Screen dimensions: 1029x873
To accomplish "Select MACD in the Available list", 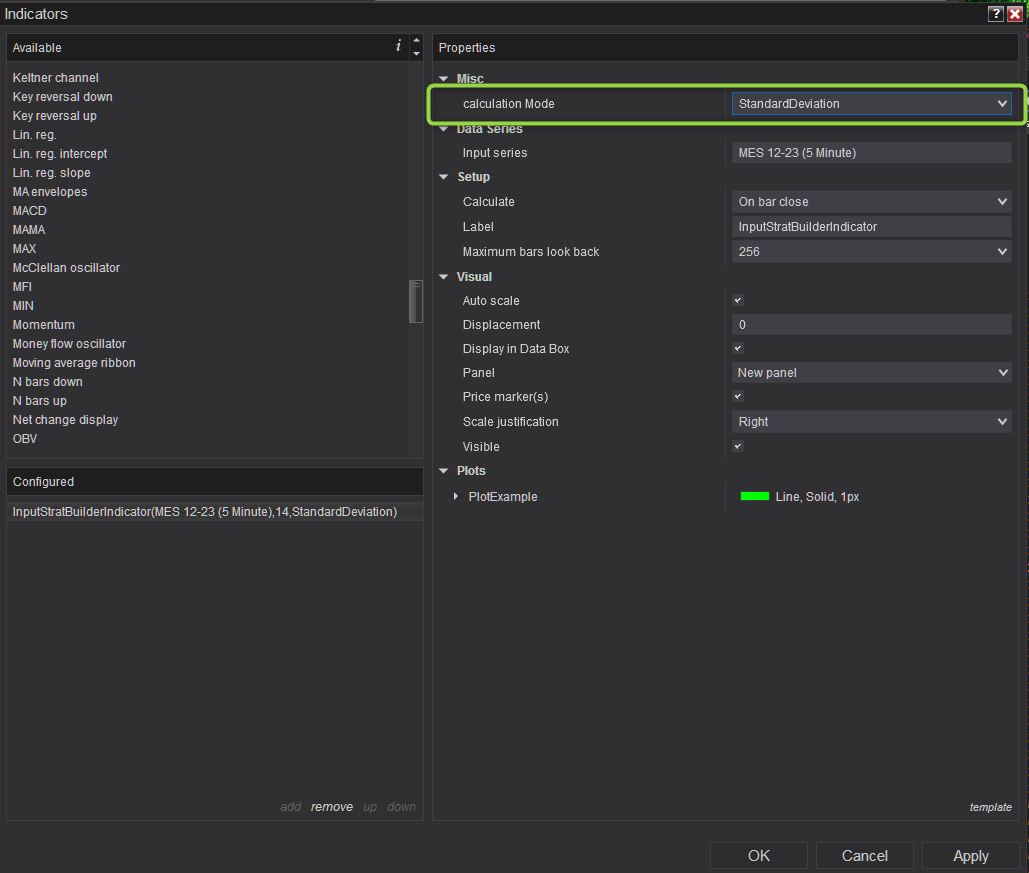I will click(x=30, y=211).
